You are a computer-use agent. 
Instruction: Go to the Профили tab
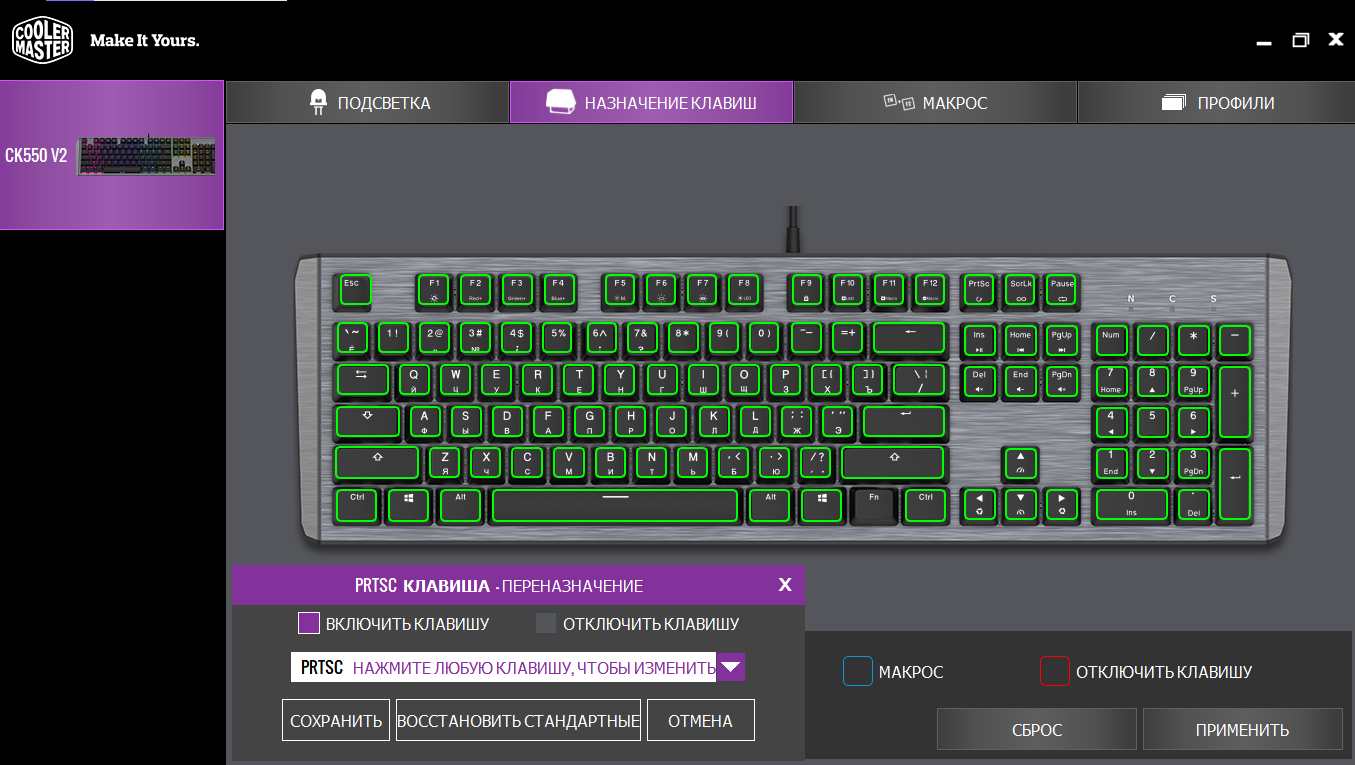tap(1216, 102)
